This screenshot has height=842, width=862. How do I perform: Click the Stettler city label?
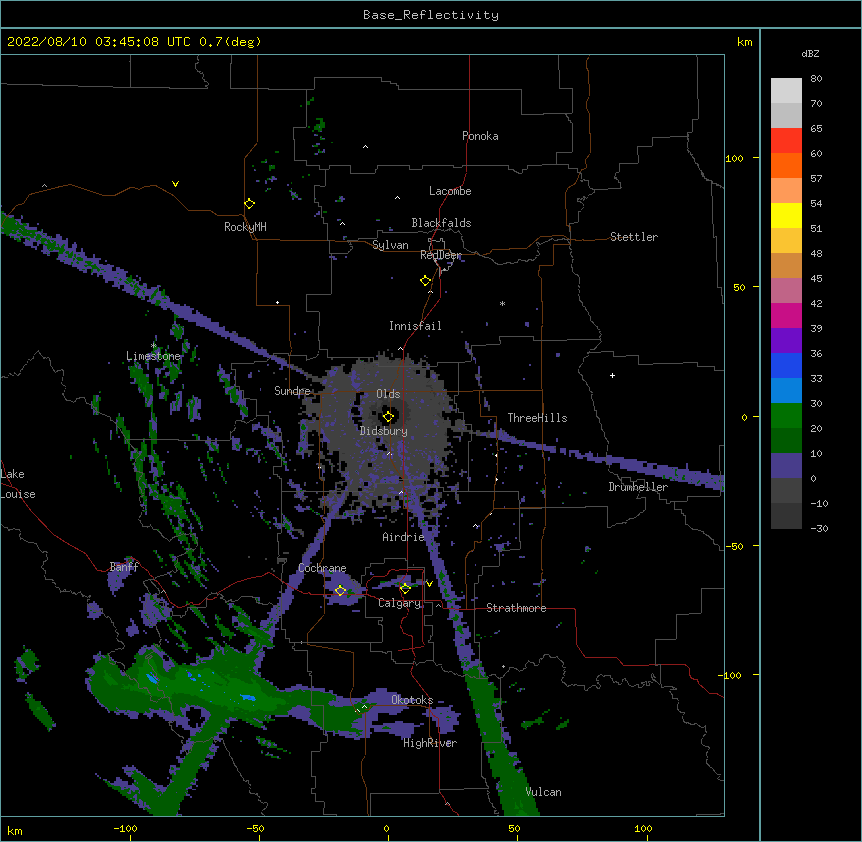[x=634, y=237]
